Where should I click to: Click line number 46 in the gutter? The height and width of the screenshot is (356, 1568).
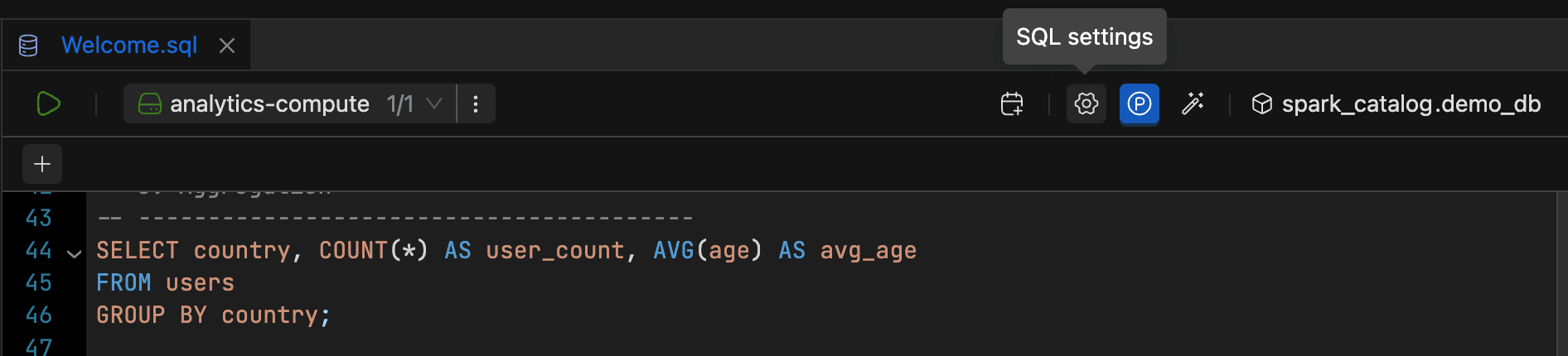point(39,315)
